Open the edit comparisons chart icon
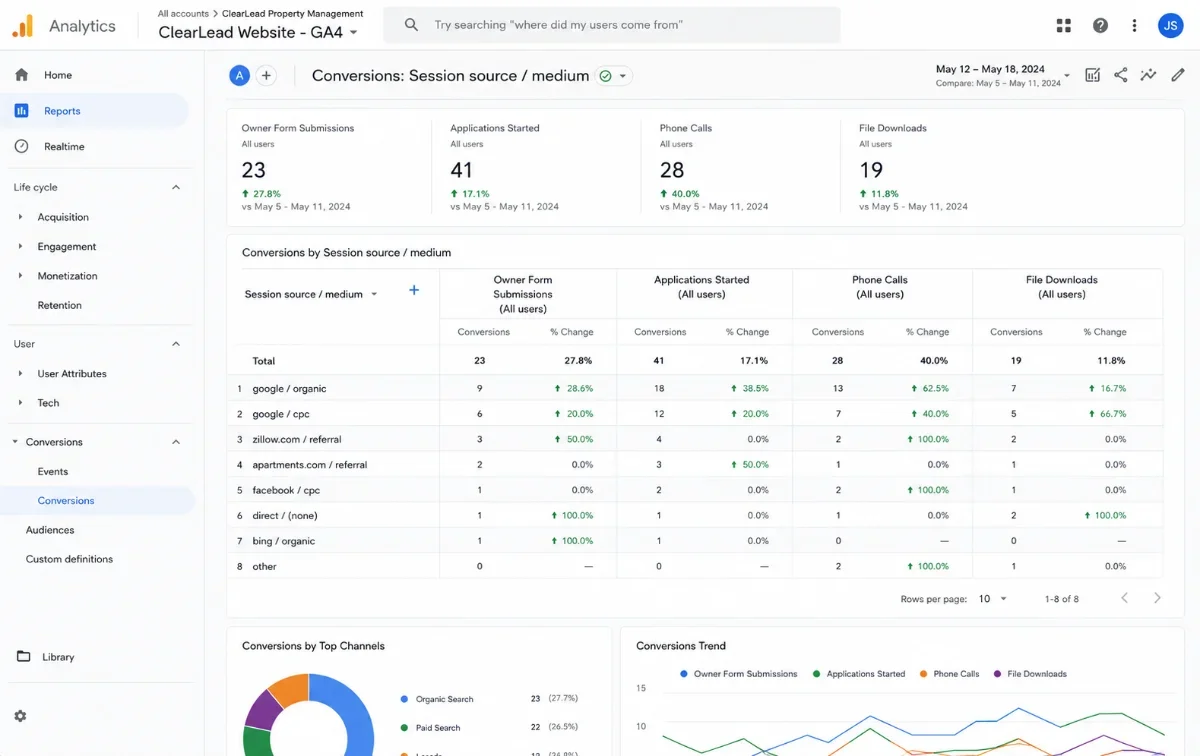 (x=1093, y=75)
